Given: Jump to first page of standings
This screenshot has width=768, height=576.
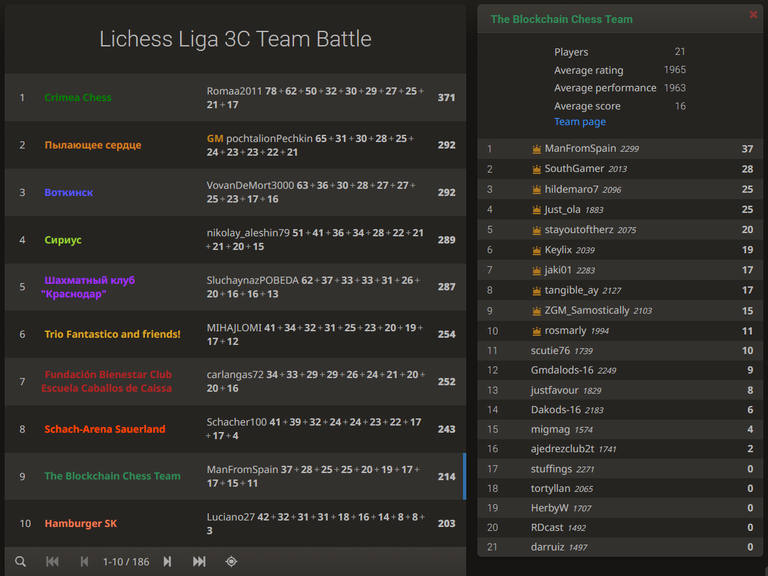Looking at the screenshot, I should tap(52, 561).
